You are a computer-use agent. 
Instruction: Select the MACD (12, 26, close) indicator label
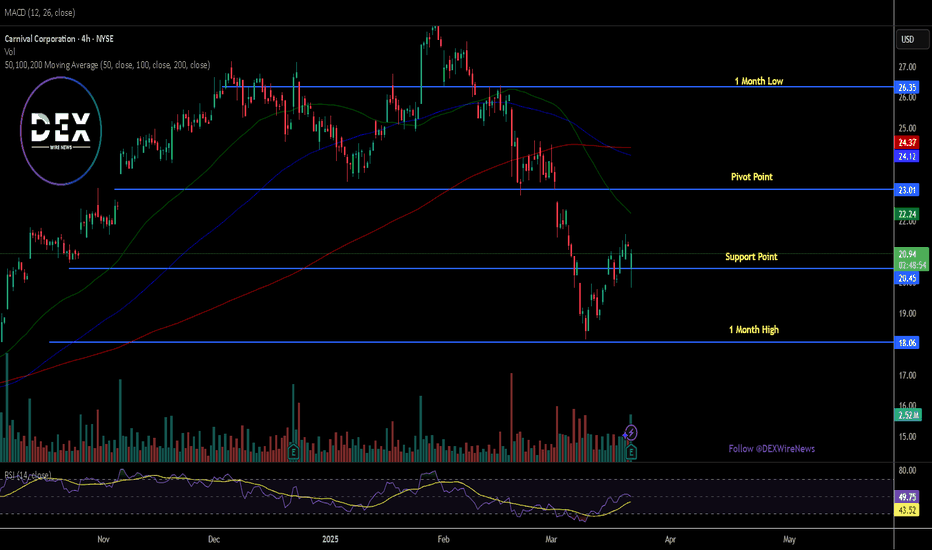point(40,12)
